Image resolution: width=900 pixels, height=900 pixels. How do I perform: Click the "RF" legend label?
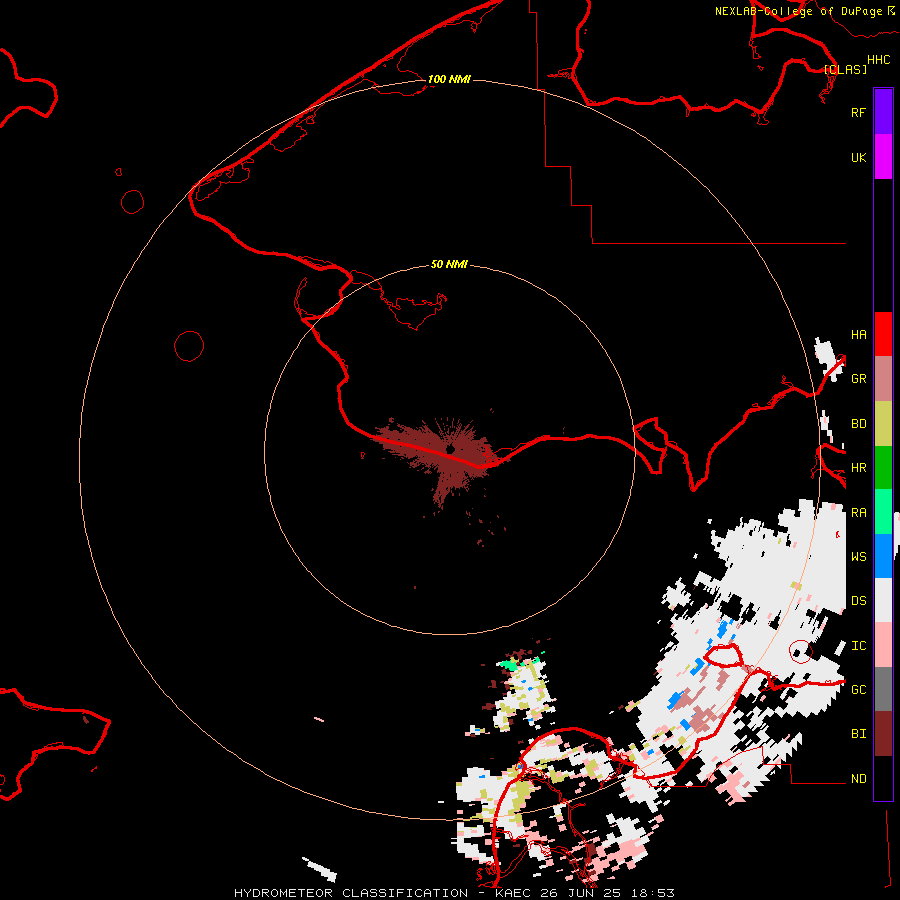[858, 112]
